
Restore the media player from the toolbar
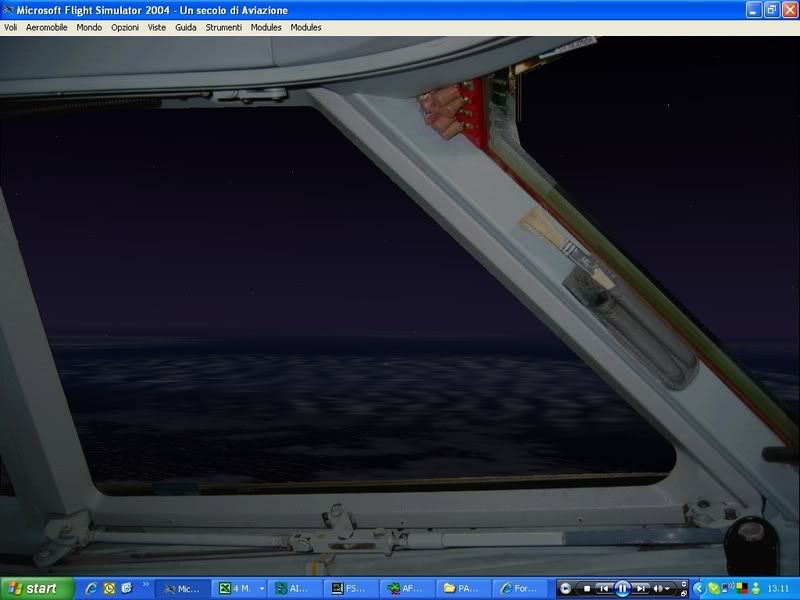click(x=684, y=593)
